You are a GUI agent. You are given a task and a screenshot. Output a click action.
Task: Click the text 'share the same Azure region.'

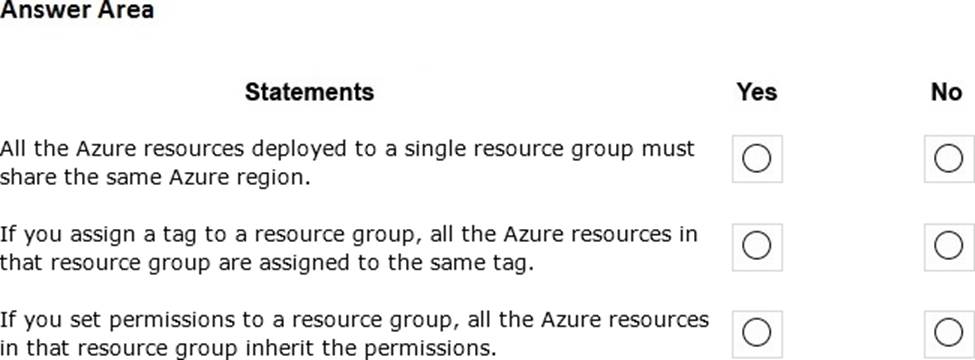click(155, 178)
